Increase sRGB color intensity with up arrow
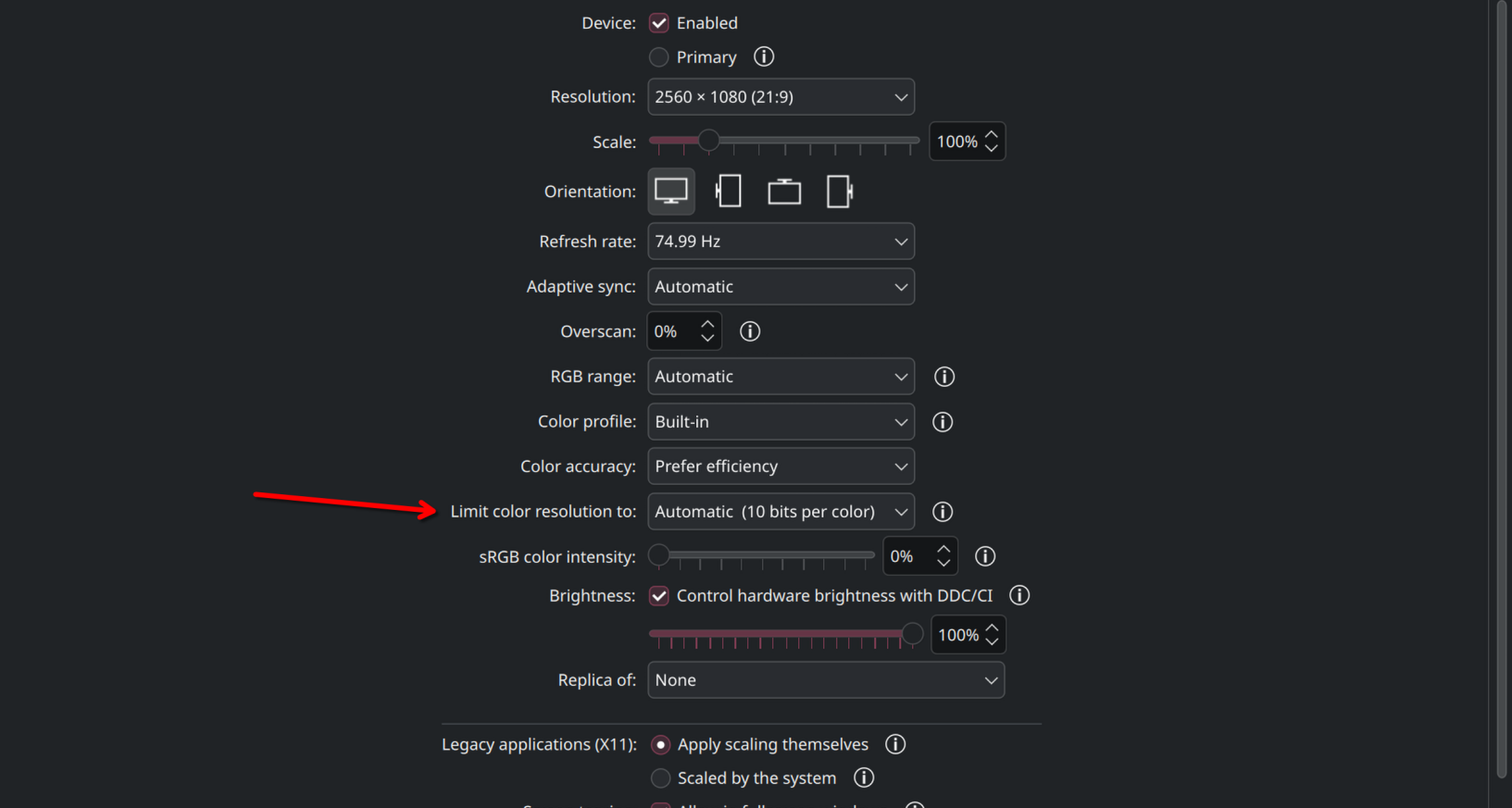The height and width of the screenshot is (808, 1512). pyautogui.click(x=943, y=549)
